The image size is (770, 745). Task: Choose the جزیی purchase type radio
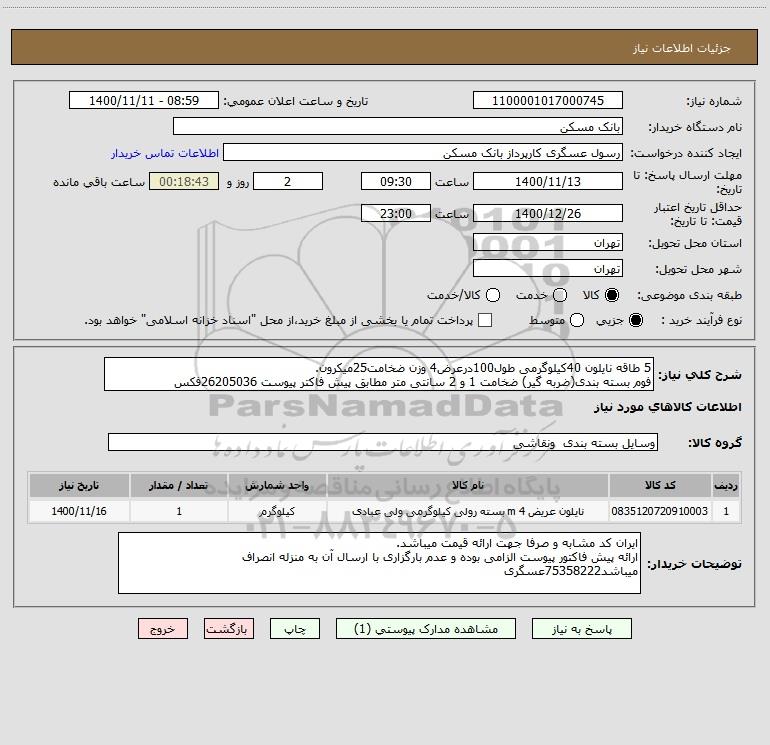(x=635, y=320)
